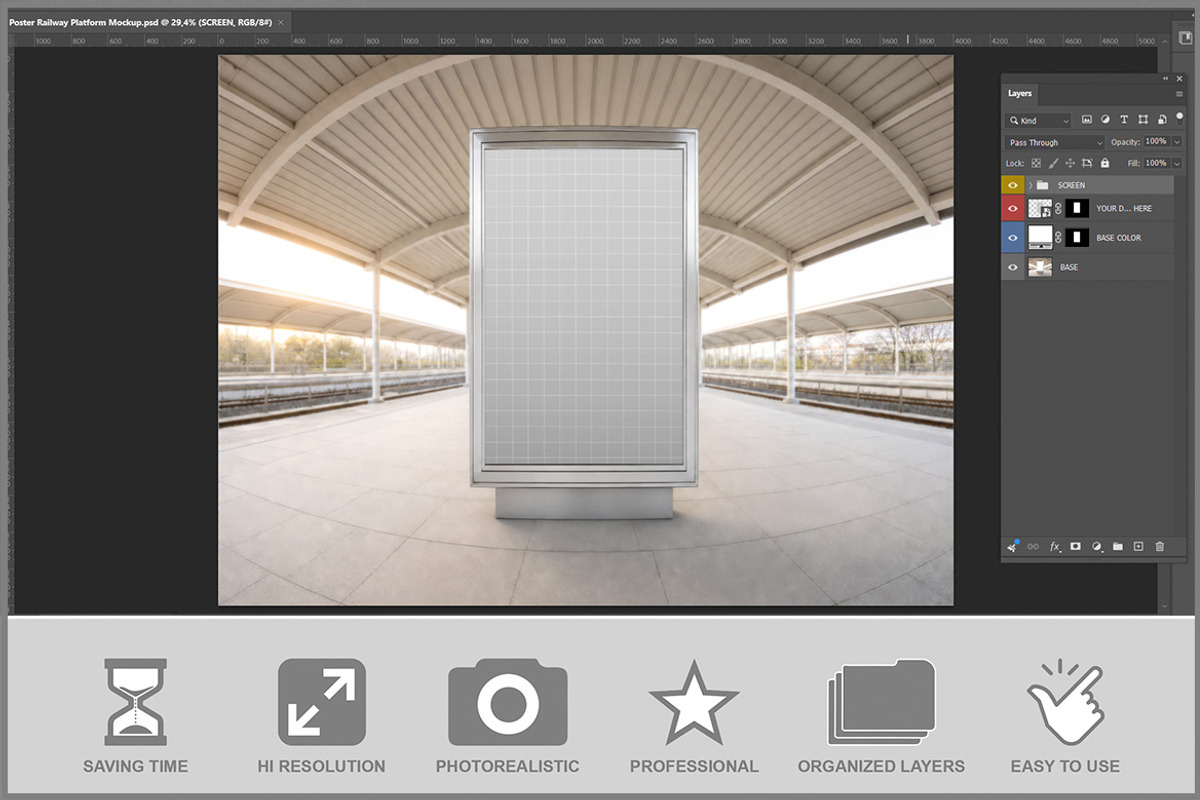The height and width of the screenshot is (800, 1200).
Task: Lock position move icon
Action: tap(1070, 163)
